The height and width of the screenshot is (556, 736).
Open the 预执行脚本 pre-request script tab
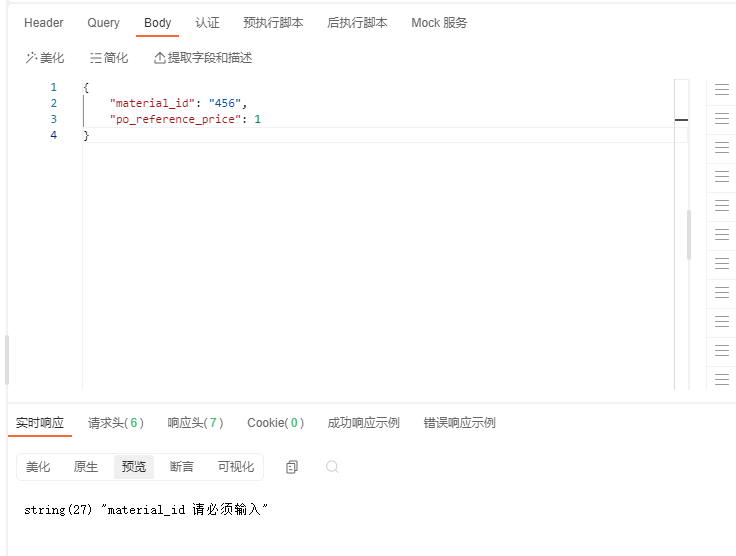tap(273, 23)
